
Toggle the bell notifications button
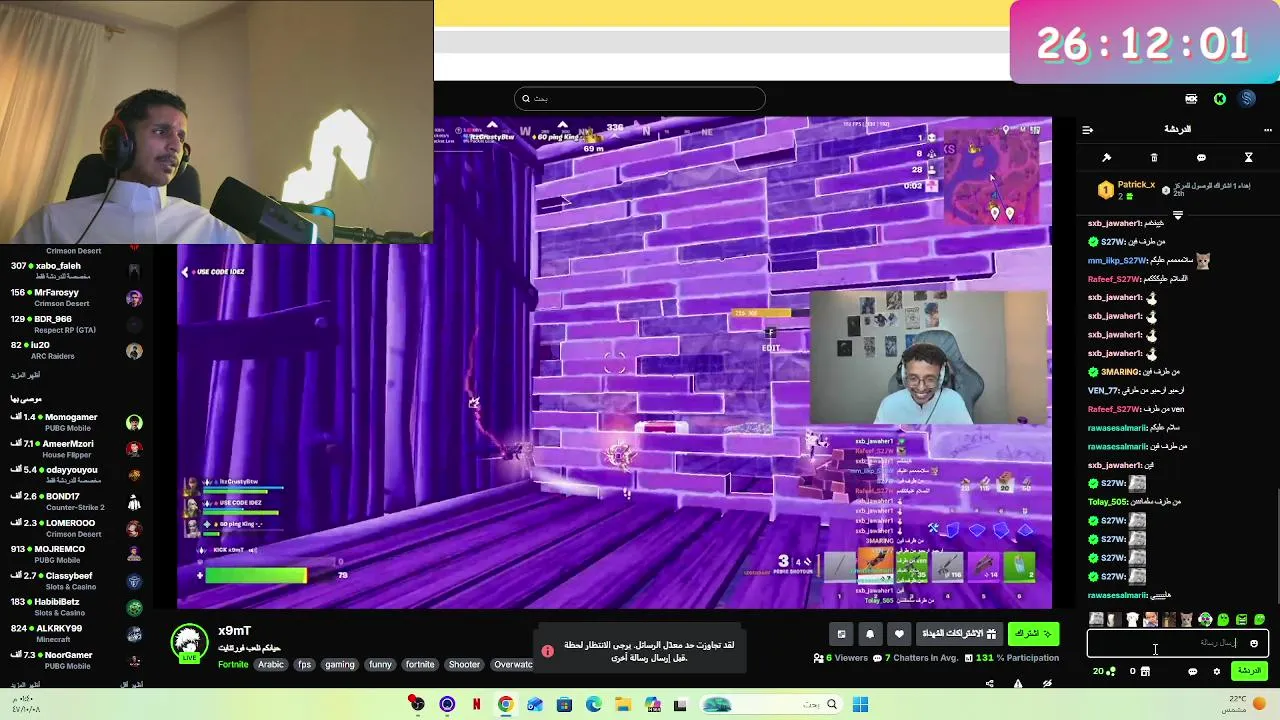870,634
